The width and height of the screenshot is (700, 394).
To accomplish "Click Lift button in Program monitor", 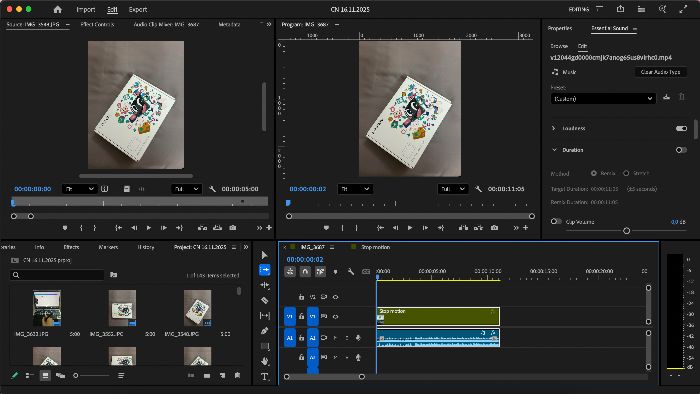I will click(463, 228).
